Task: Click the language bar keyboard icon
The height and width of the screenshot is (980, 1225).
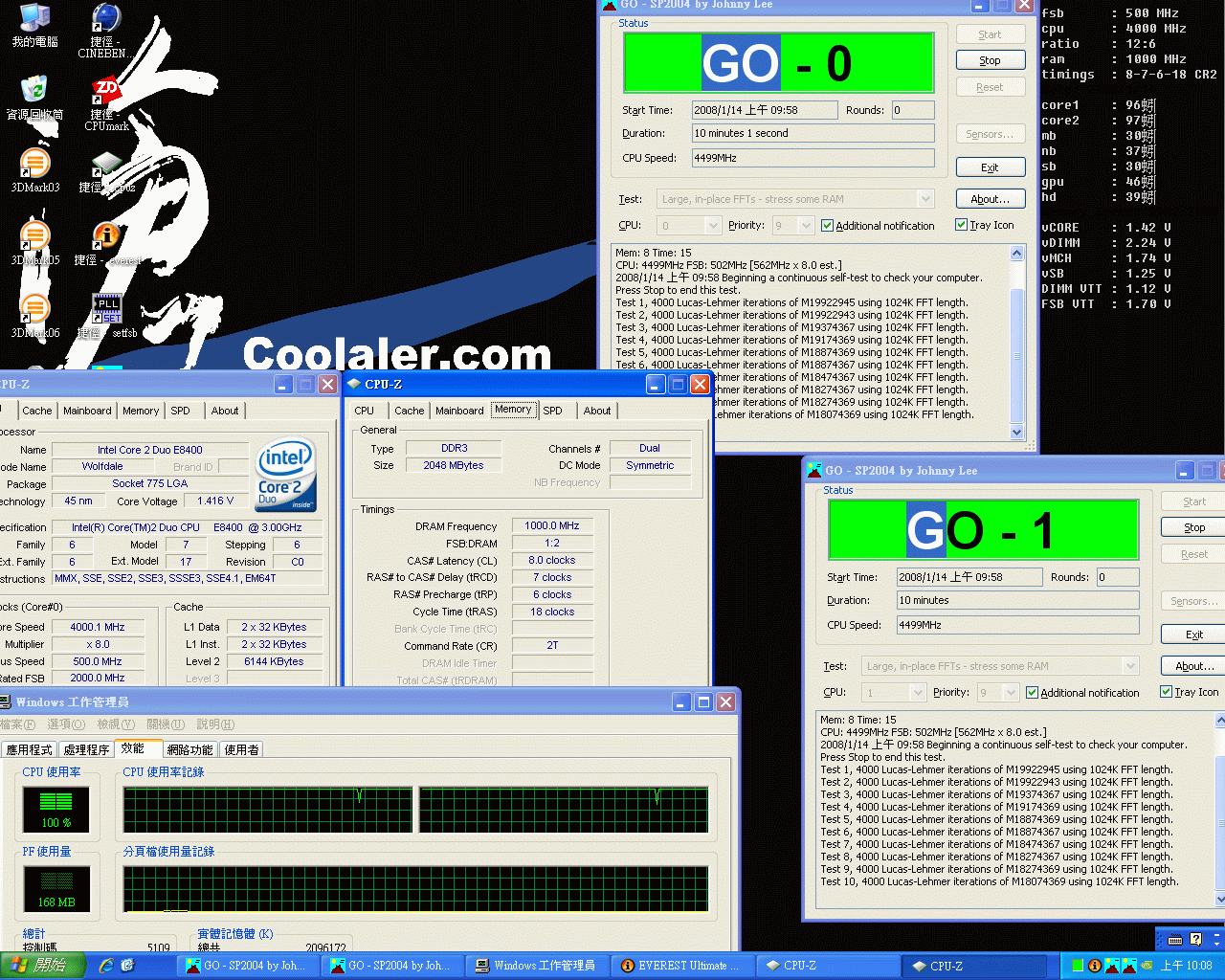Action: (1175, 940)
